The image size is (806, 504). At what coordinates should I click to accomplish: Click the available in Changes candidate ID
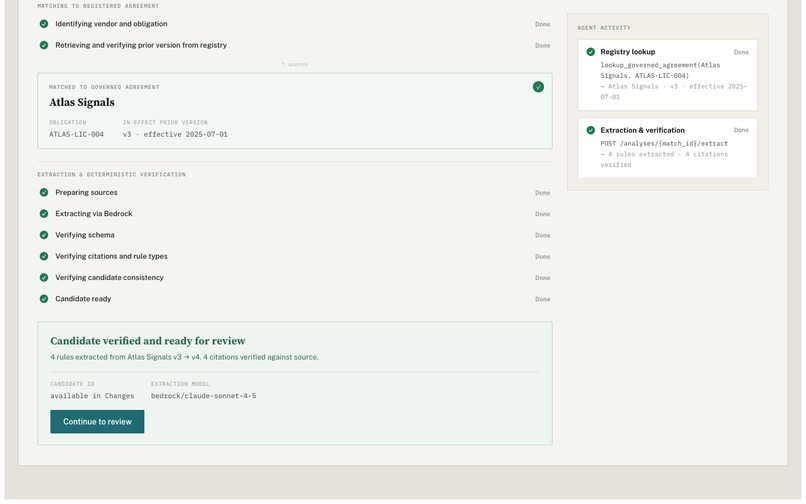click(x=92, y=395)
